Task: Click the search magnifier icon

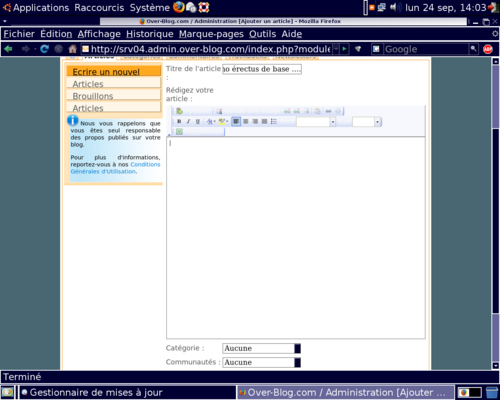Action: click(473, 49)
